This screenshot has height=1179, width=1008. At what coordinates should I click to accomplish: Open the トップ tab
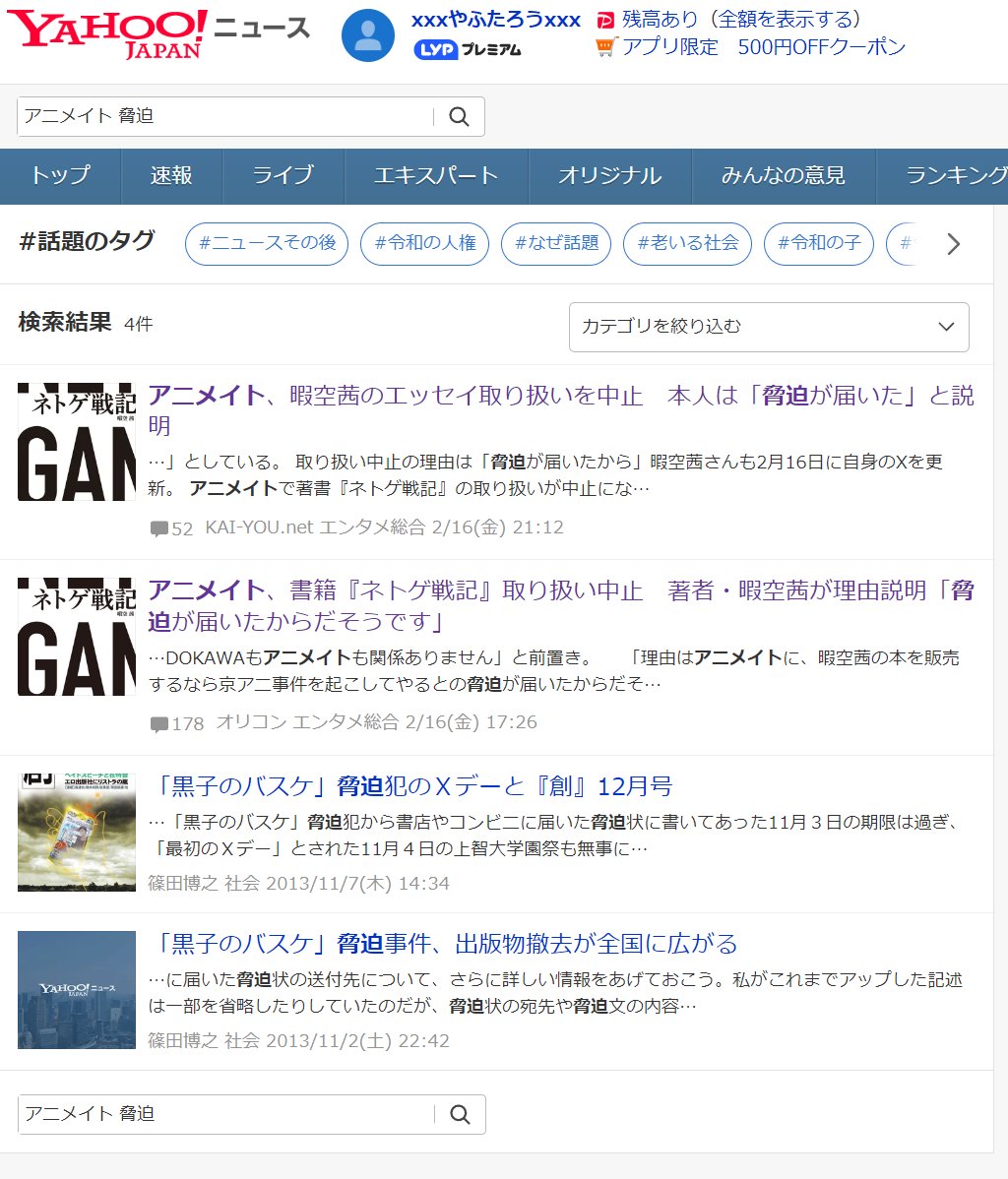click(60, 176)
